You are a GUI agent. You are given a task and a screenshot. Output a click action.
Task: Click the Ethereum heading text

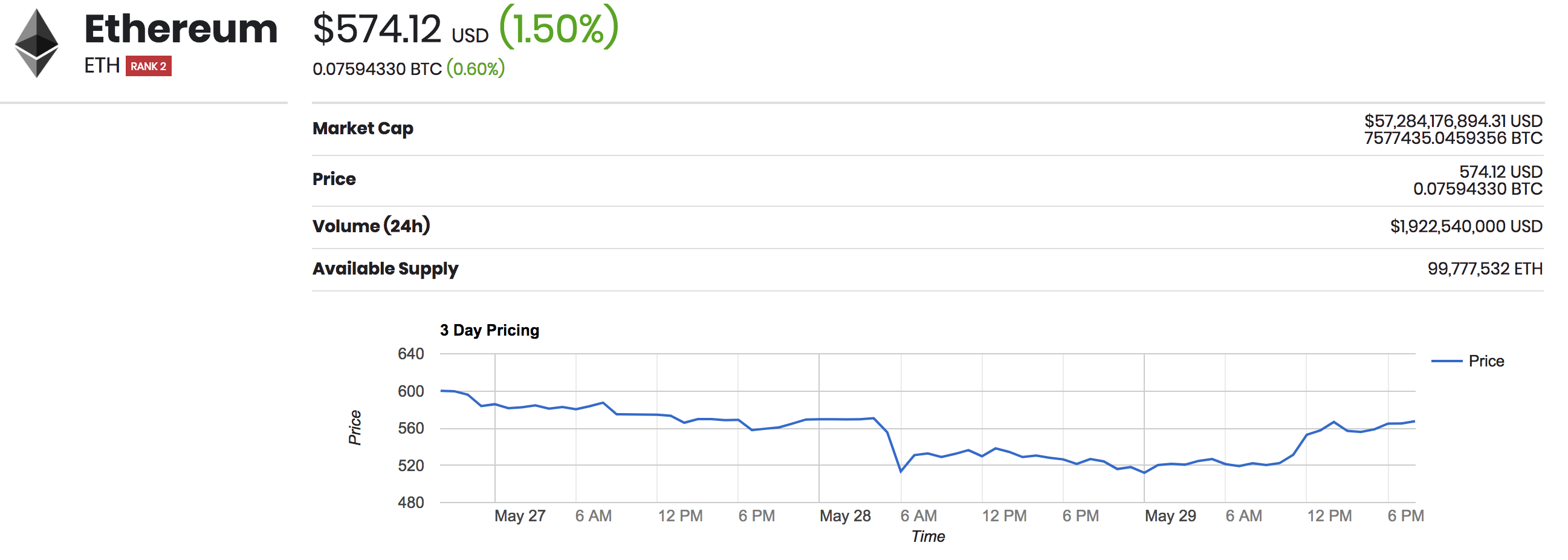click(x=181, y=29)
